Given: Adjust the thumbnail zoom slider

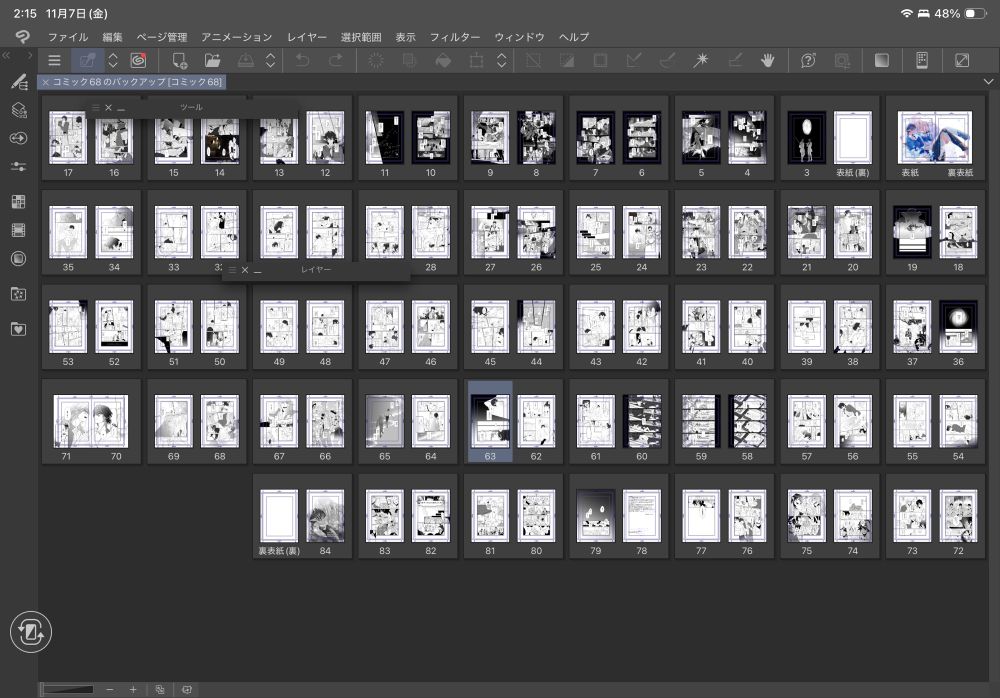Looking at the screenshot, I should tap(68, 689).
